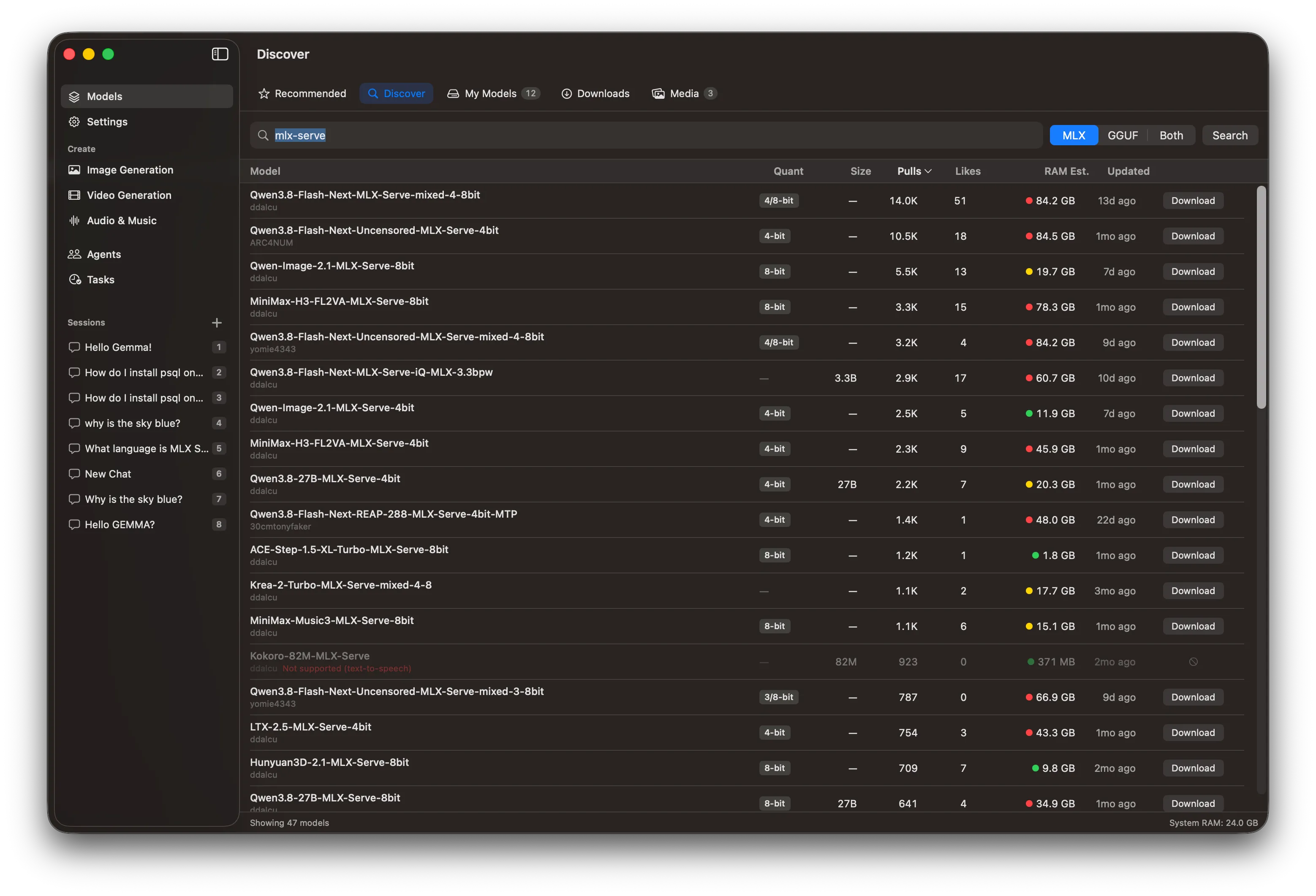Click the 30cmtonyfaker author name
This screenshot has height=896, width=1316.
(x=280, y=527)
